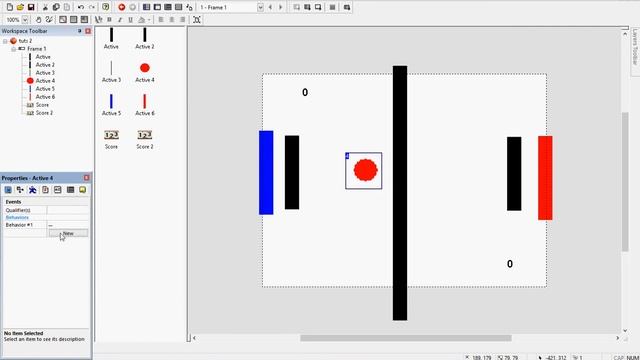The image size is (640, 360).
Task: Select 'Active 4' ball in workspace tree
Action: click(45, 81)
